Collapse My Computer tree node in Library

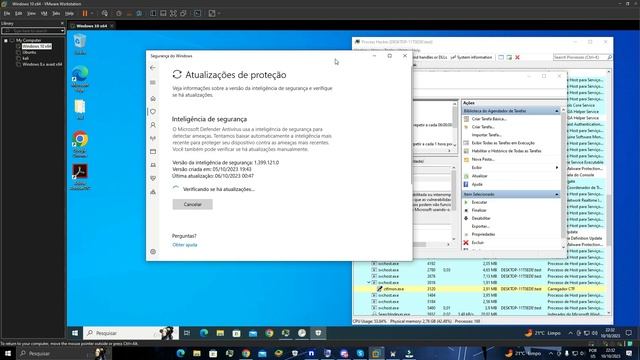tap(6, 40)
